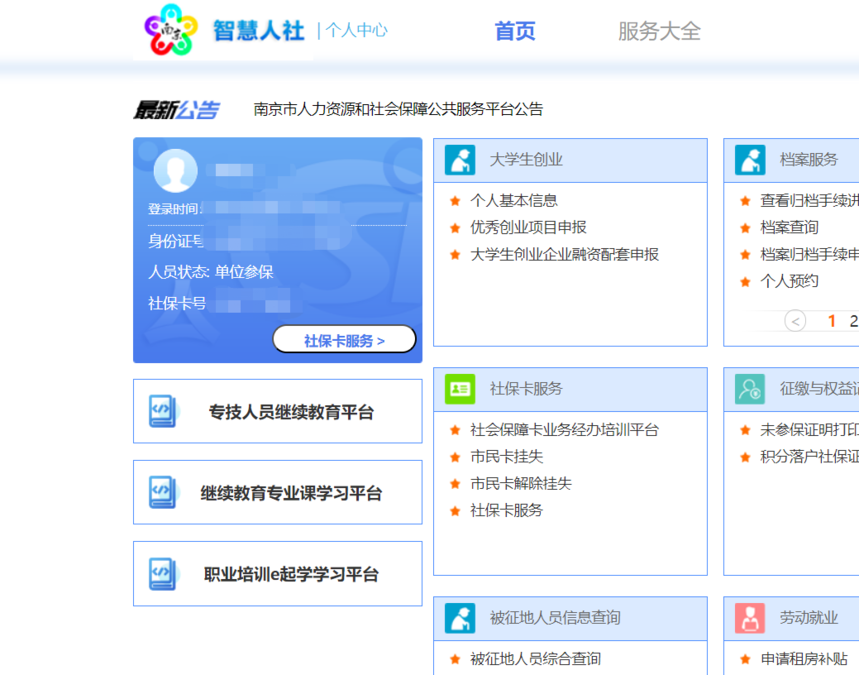Go to the 首页 tab
Viewport: 859px width, 675px height.
tap(515, 31)
